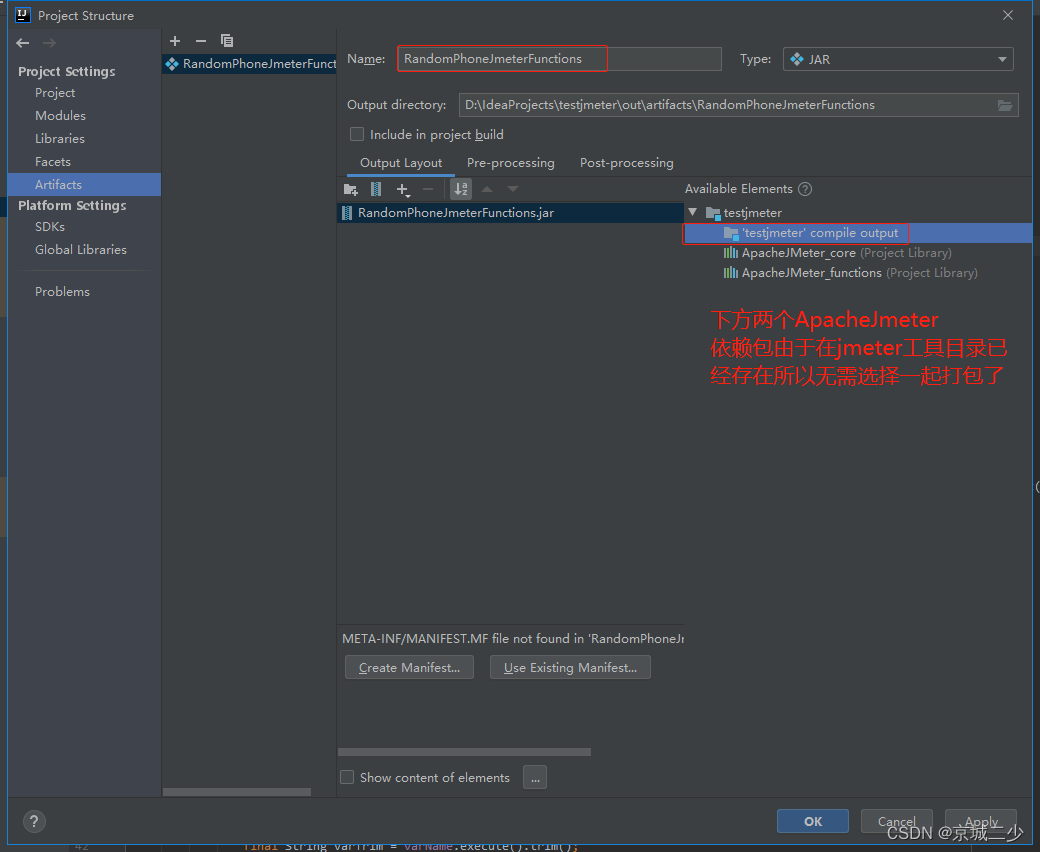The width and height of the screenshot is (1040, 852).
Task: Click the output layout horizontal scrollbar
Action: 464,752
